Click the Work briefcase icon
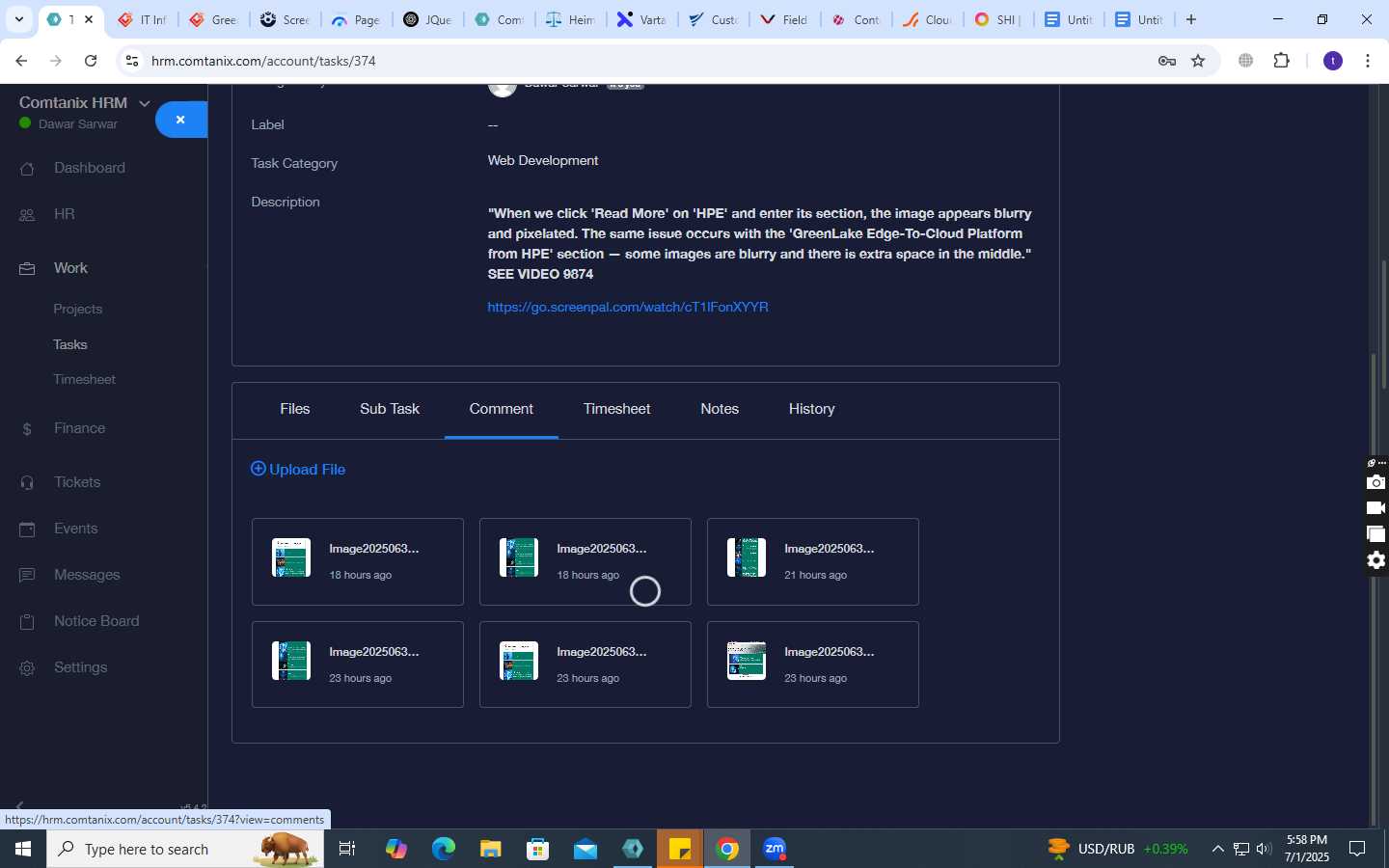Screen dimensions: 1389x868 pyautogui.click(x=27, y=268)
